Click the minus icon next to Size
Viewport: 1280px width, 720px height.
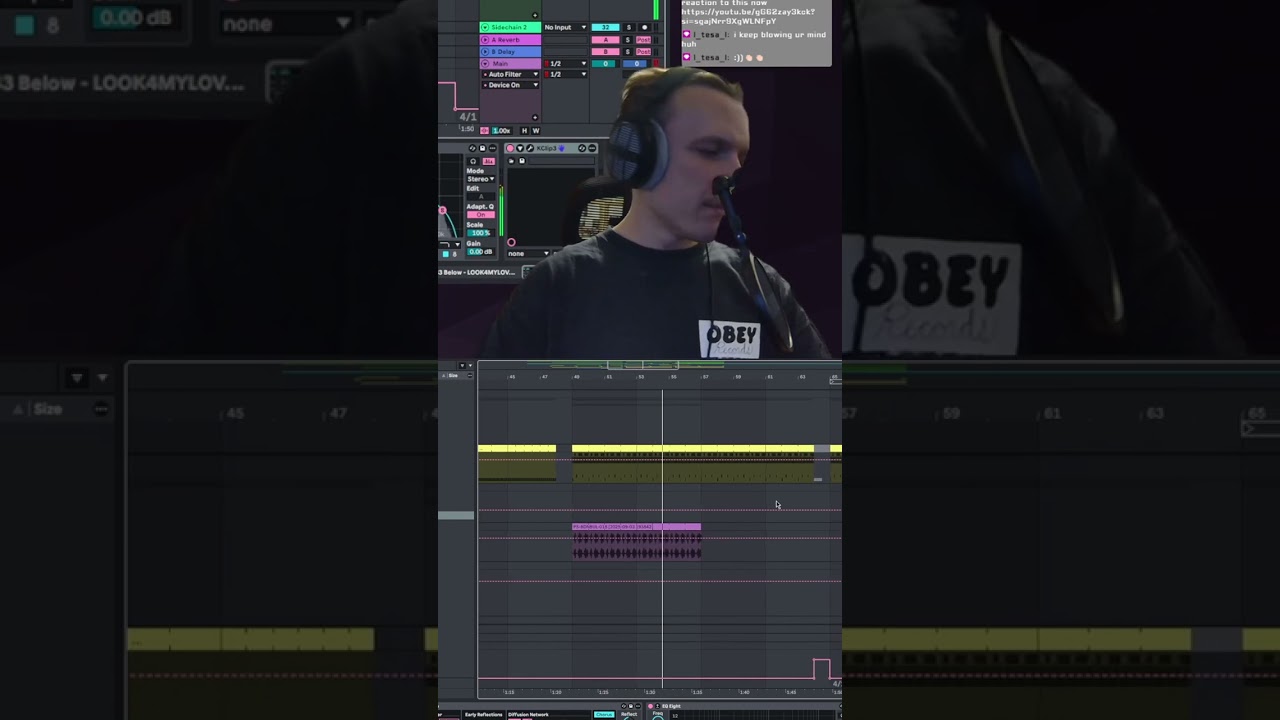click(470, 375)
